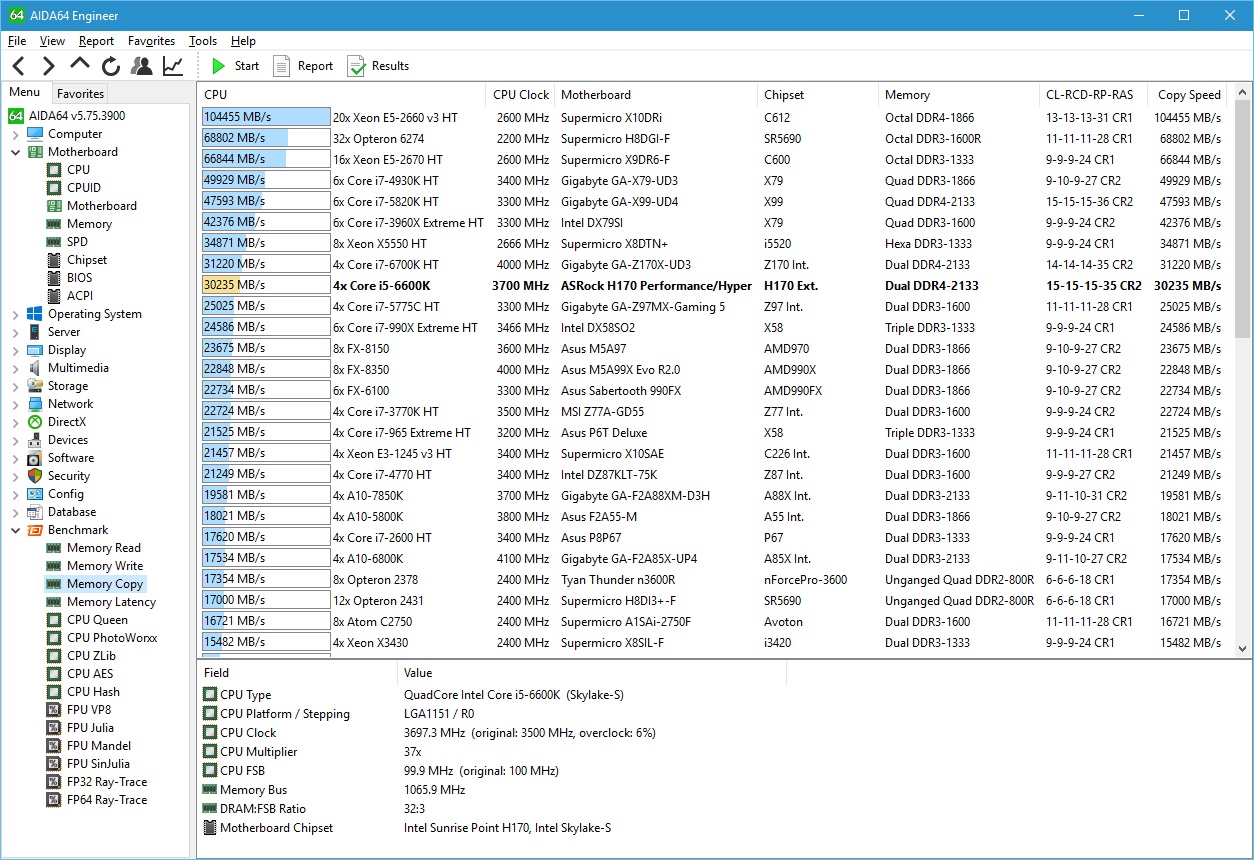Select the BIOS tree item
The image size is (1254, 860).
[79, 278]
